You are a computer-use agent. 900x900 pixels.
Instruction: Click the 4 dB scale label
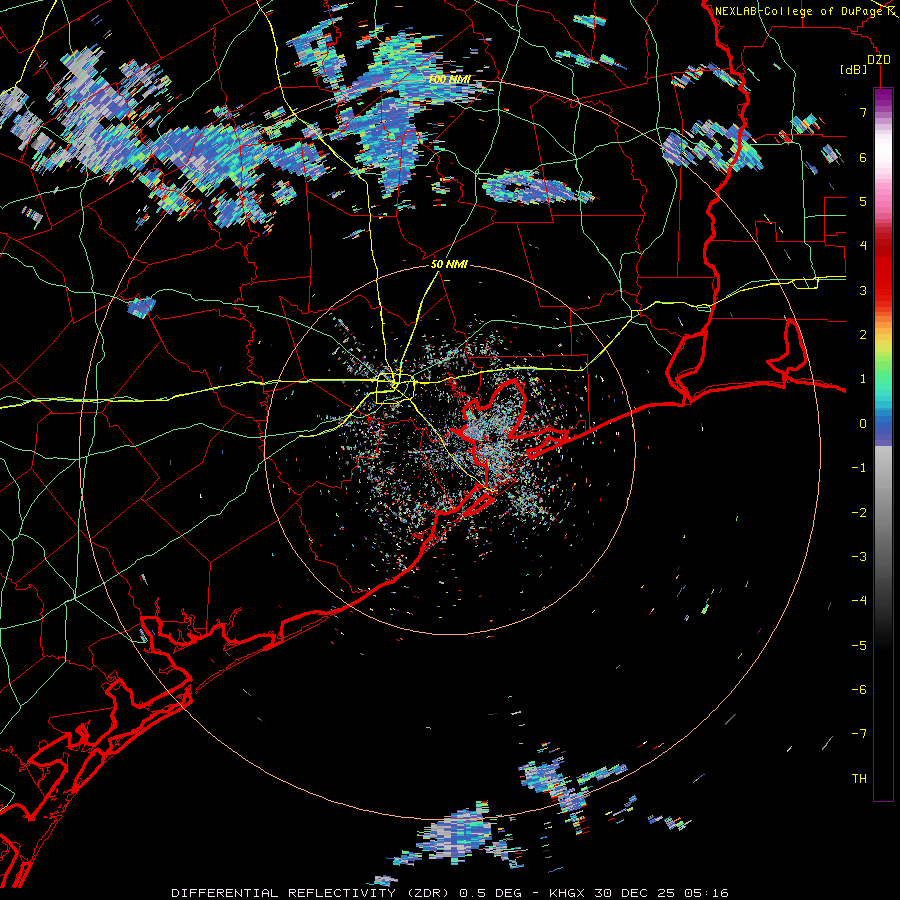(863, 246)
